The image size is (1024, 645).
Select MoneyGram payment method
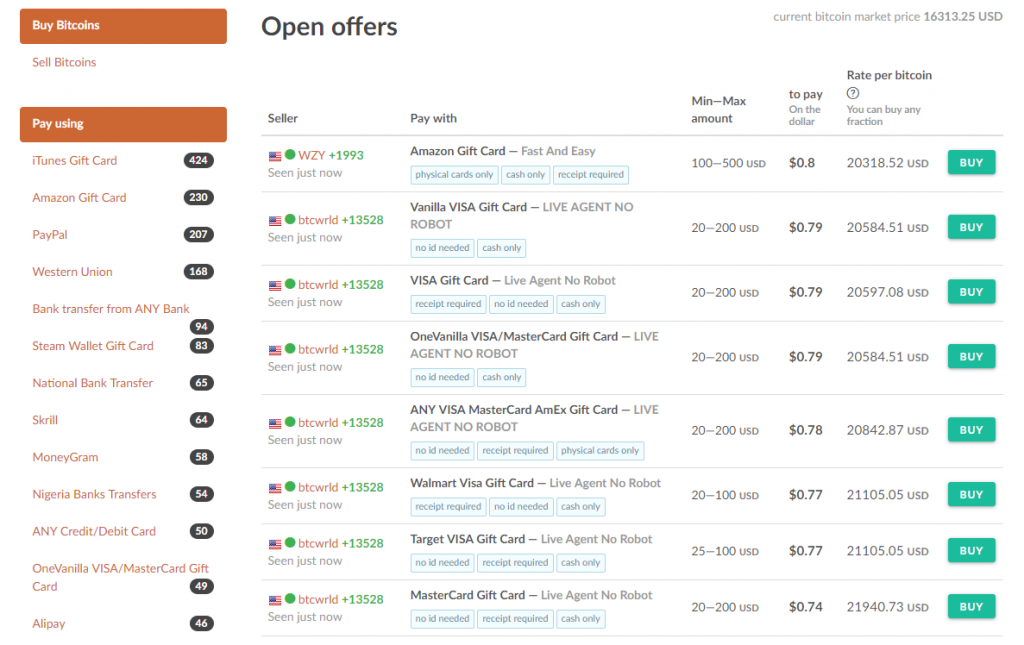click(65, 457)
